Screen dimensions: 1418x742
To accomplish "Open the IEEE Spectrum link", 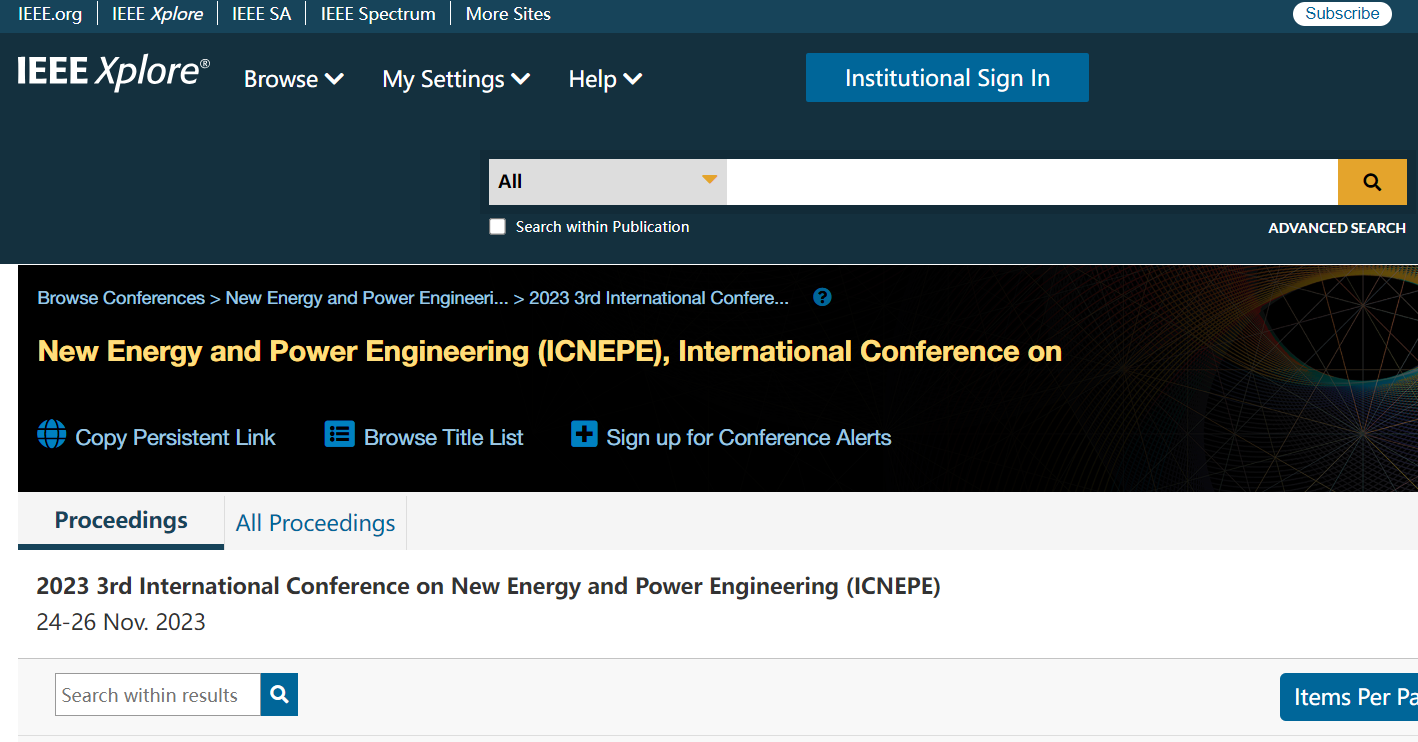I will click(x=378, y=14).
